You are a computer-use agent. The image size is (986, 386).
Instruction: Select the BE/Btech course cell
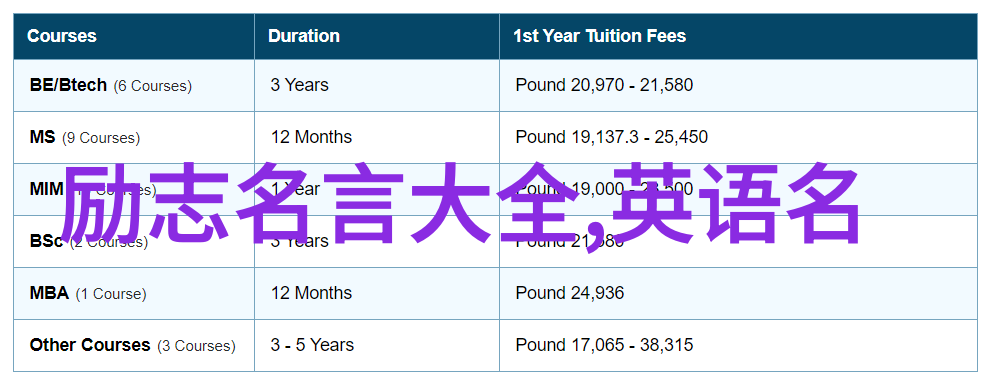(134, 85)
